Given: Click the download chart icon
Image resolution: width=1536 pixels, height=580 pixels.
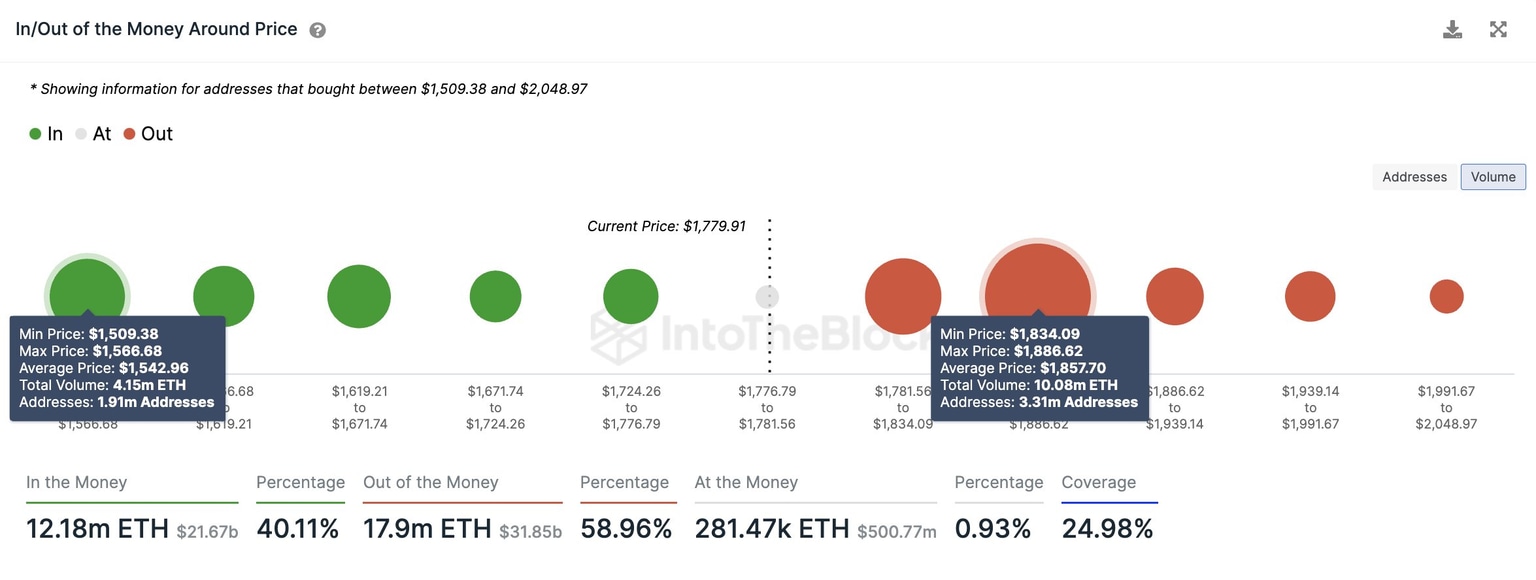Looking at the screenshot, I should click(x=1452, y=28).
